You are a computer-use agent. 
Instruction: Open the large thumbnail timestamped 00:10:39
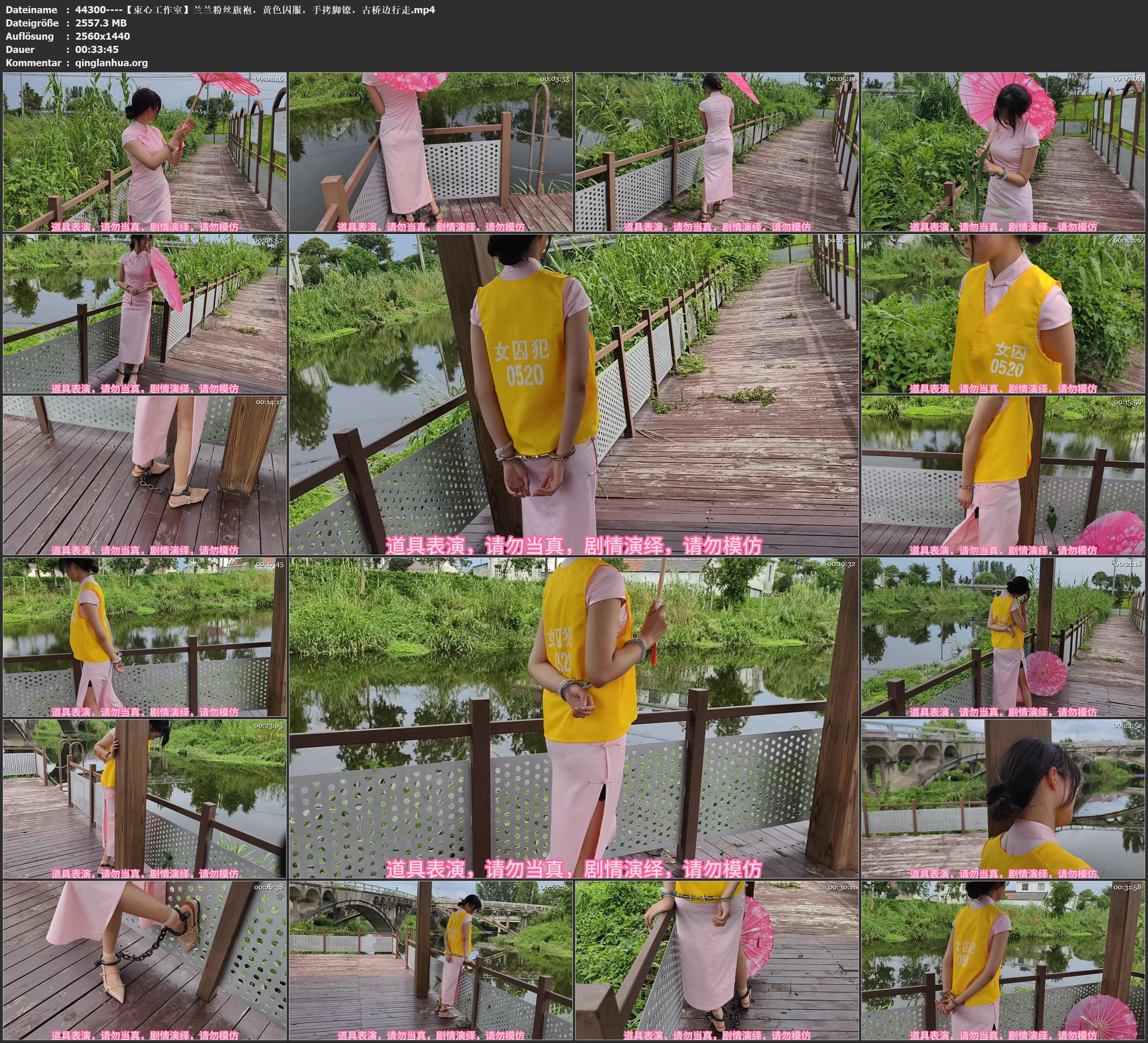(574, 394)
